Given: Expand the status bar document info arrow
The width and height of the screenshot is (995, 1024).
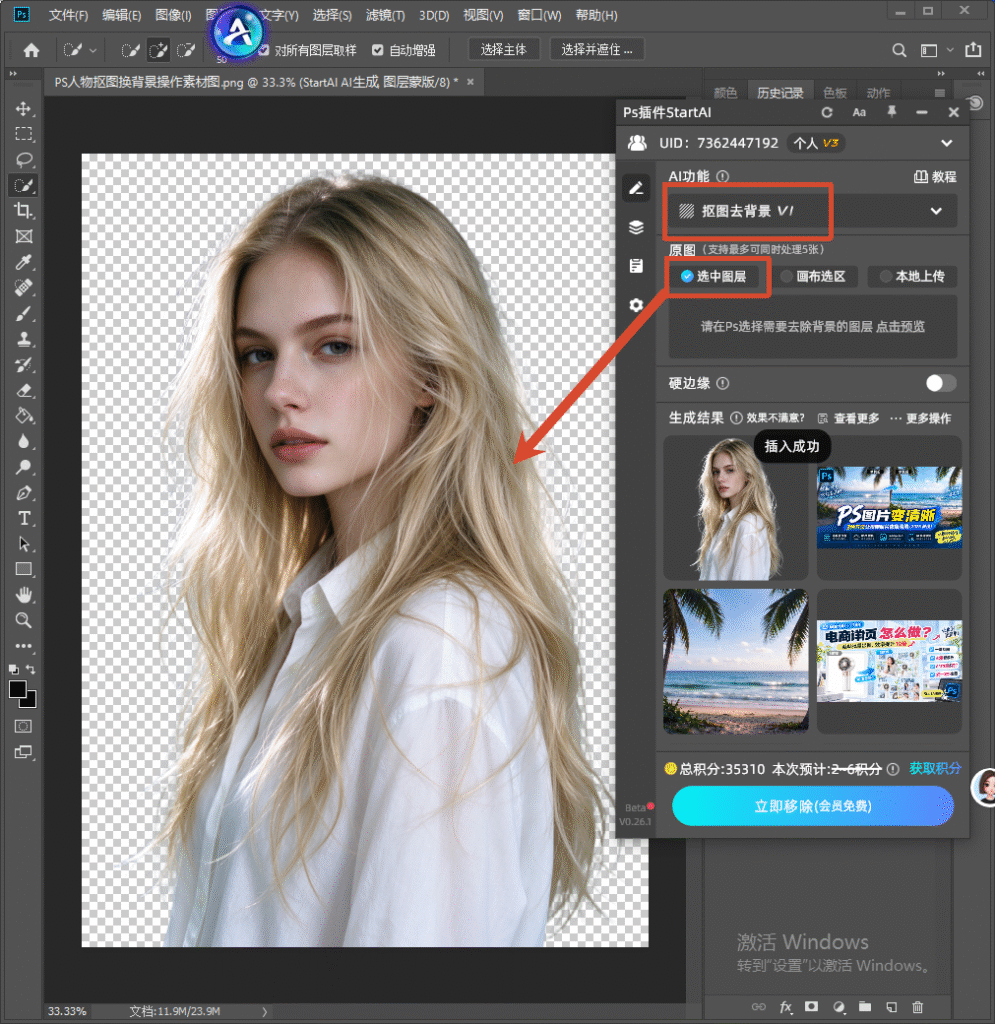Looking at the screenshot, I should point(264,1012).
